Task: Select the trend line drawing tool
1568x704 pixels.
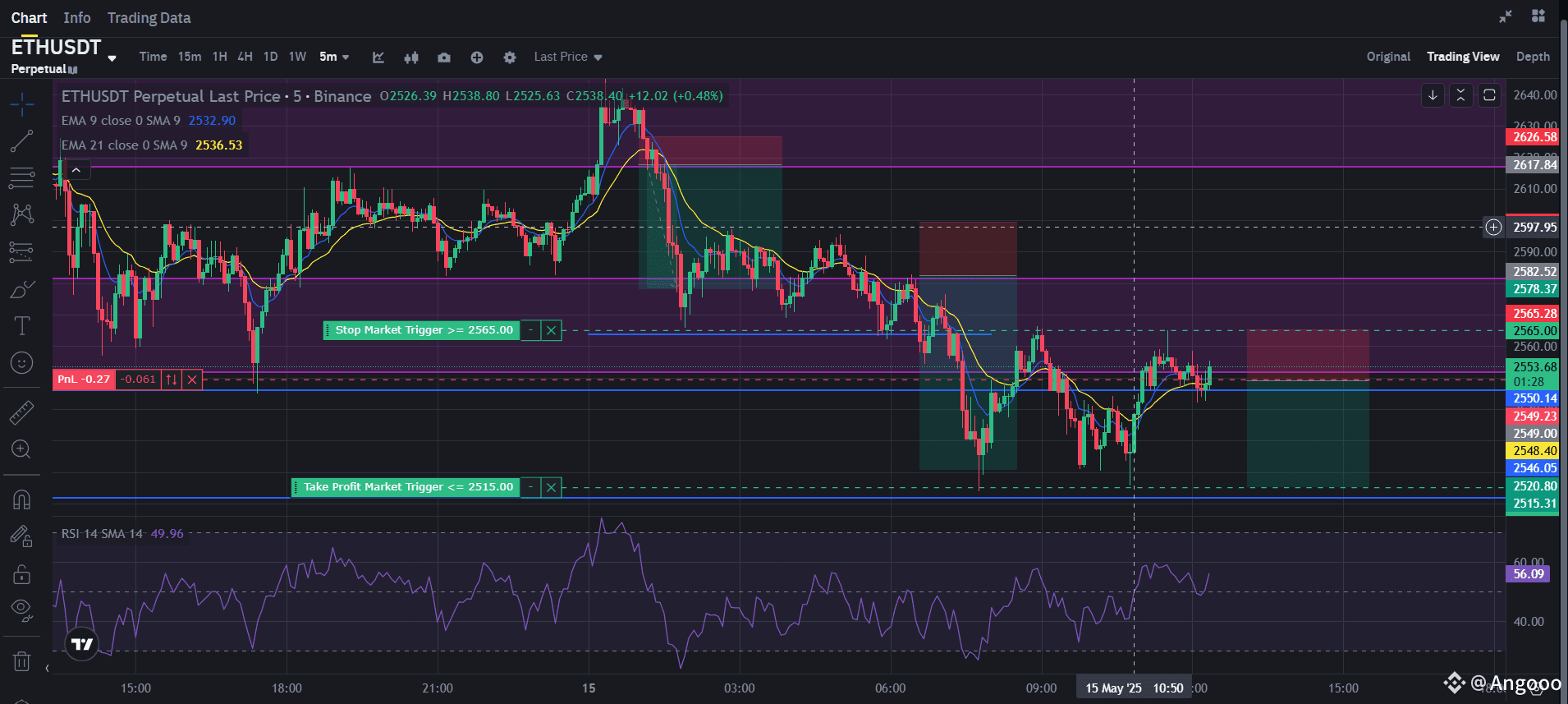Action: (21, 141)
